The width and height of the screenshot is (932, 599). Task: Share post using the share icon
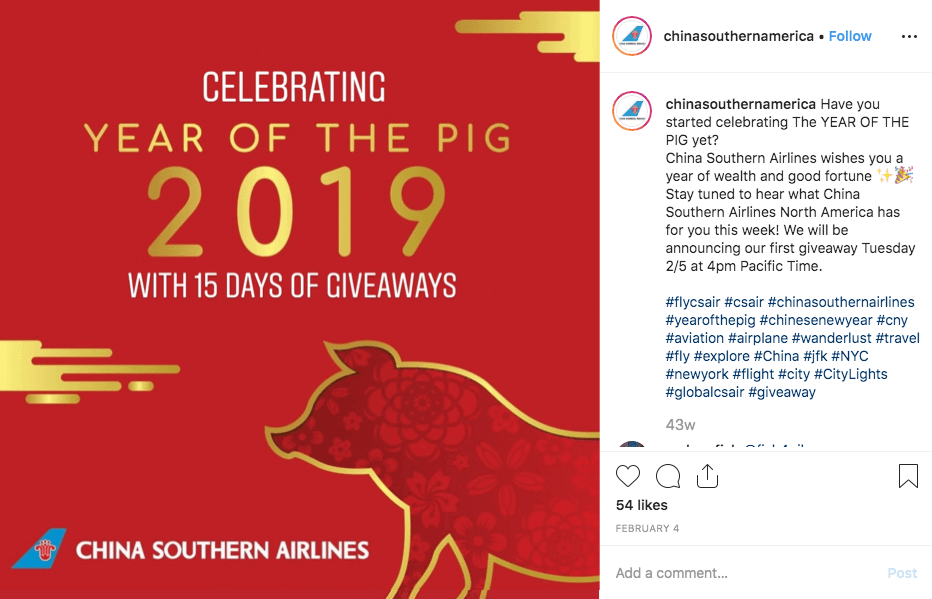click(707, 476)
